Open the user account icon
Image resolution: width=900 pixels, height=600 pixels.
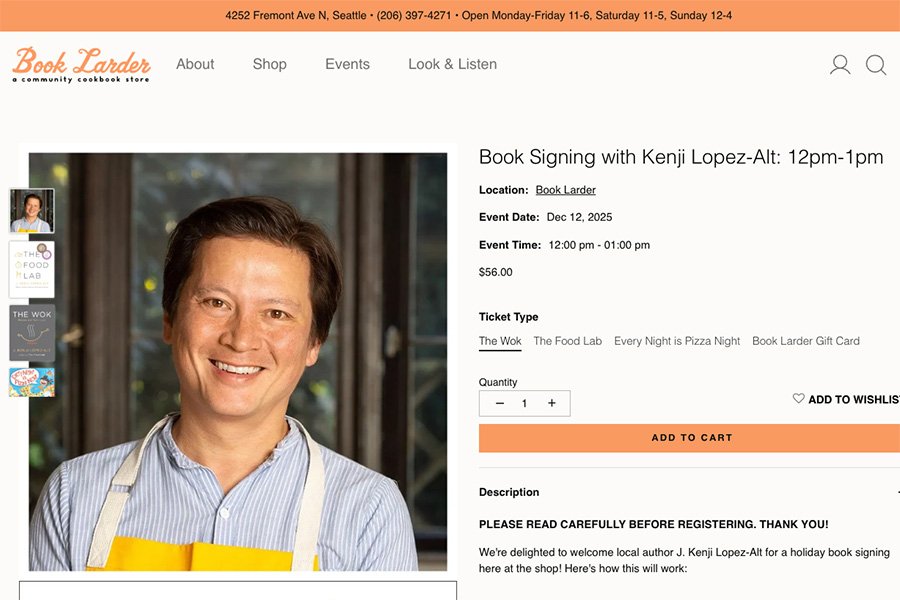(840, 64)
